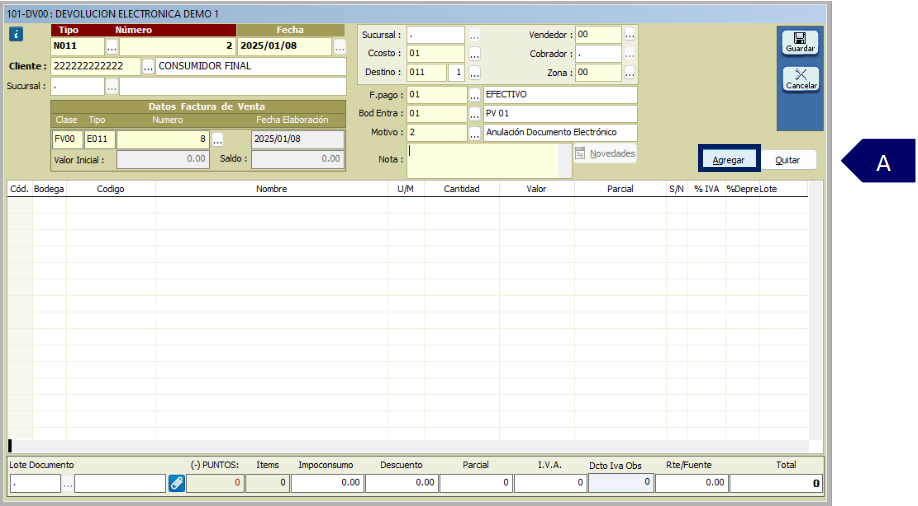The width and height of the screenshot is (918, 506).
Task: Click the CONSUMIDOR FINAL name field
Action: pos(251,66)
